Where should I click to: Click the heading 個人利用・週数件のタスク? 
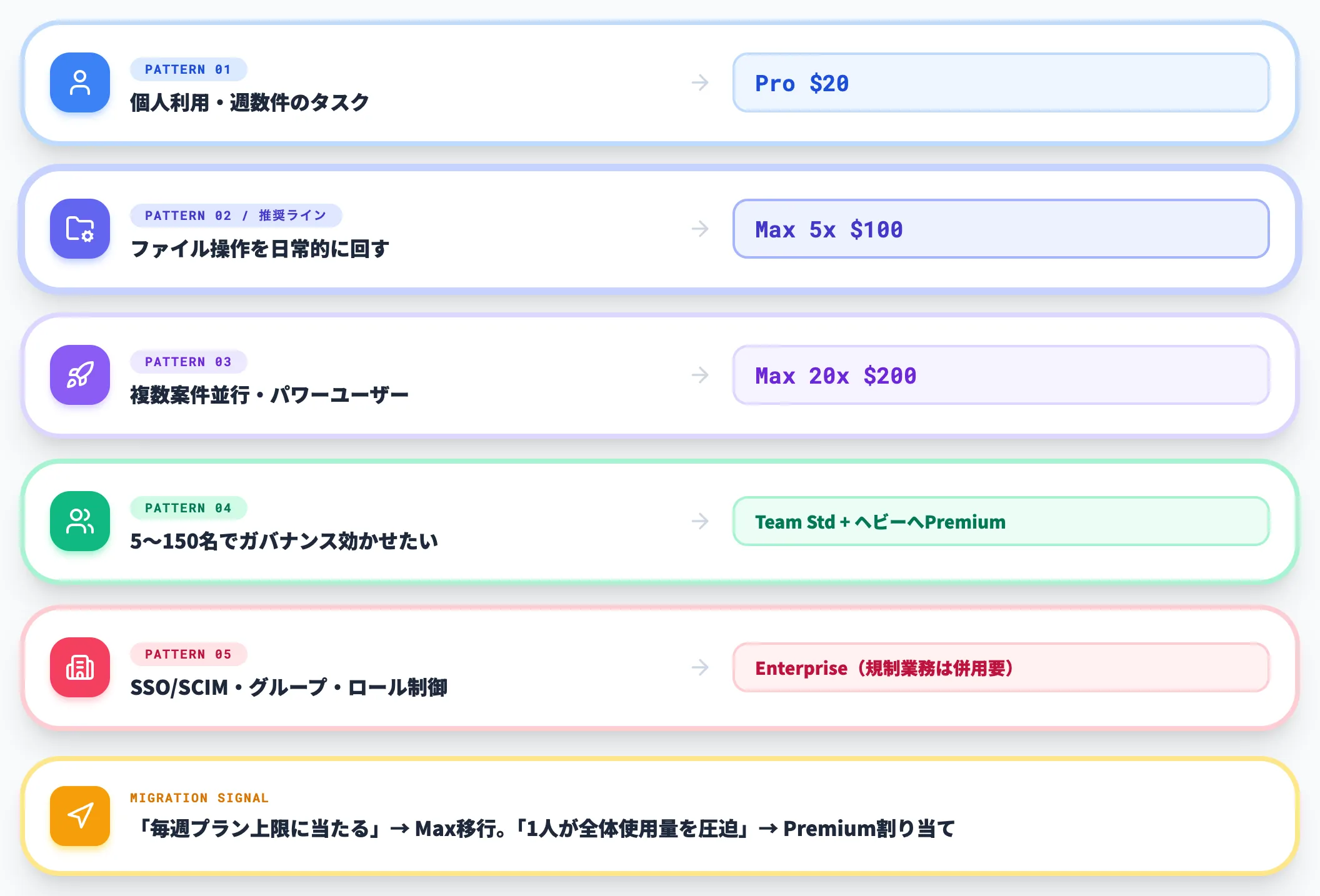click(x=249, y=102)
